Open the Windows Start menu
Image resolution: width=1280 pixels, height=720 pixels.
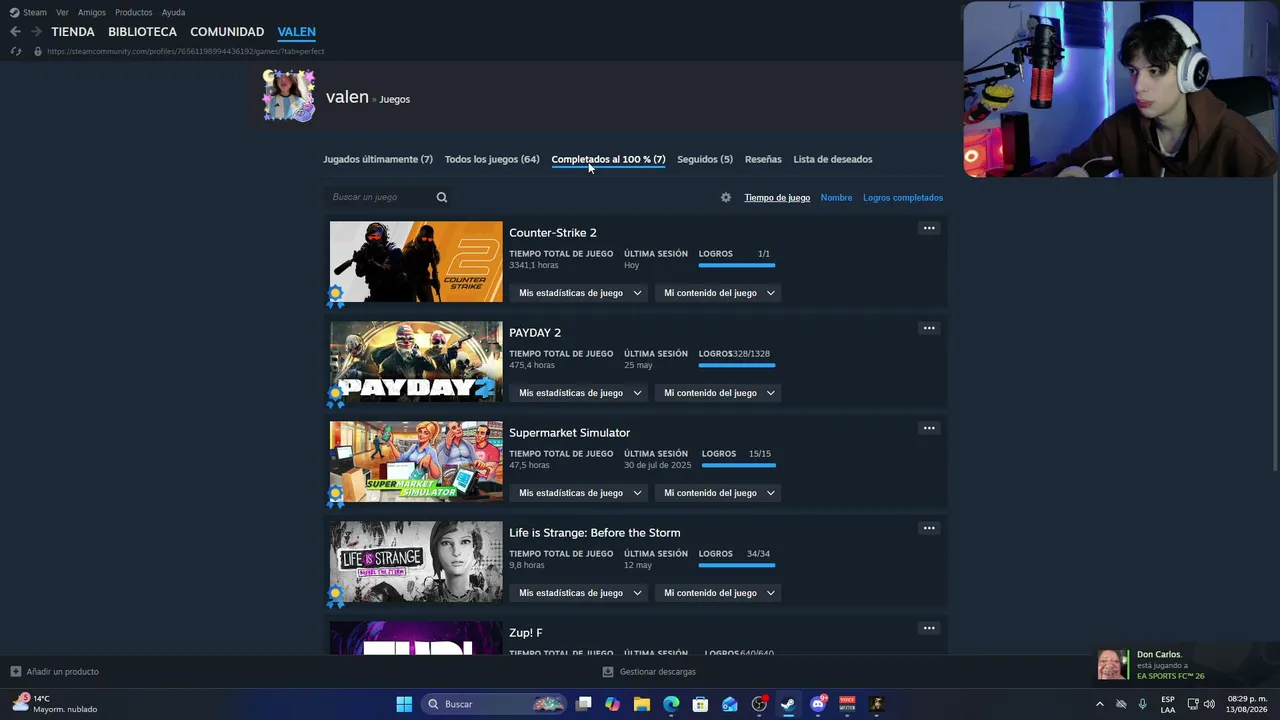[404, 704]
